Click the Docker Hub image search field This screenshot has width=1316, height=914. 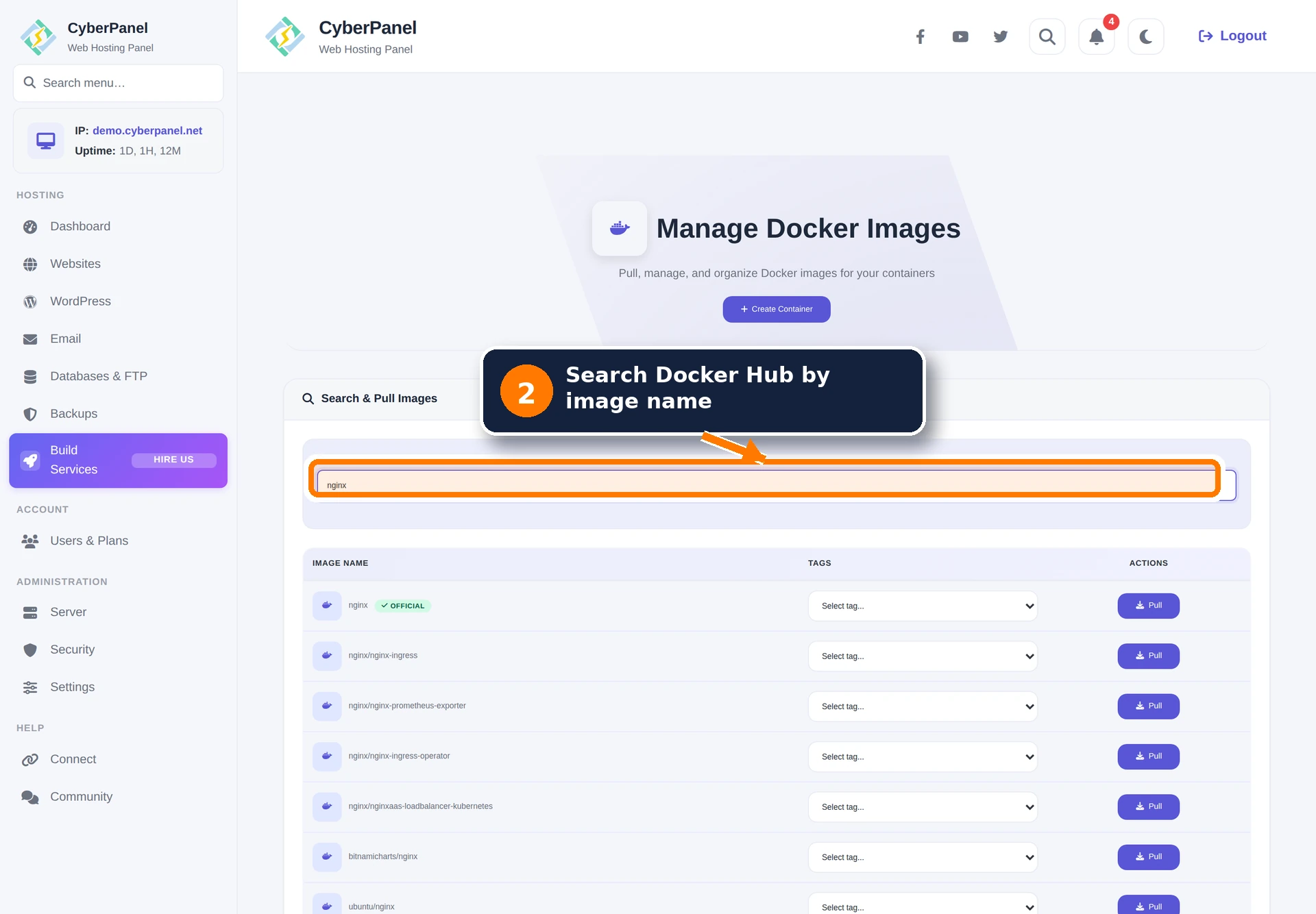(776, 485)
